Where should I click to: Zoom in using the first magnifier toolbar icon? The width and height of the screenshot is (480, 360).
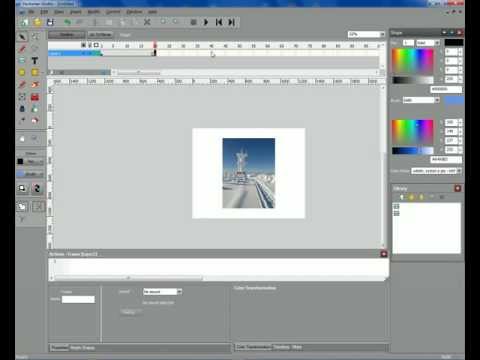[163, 22]
